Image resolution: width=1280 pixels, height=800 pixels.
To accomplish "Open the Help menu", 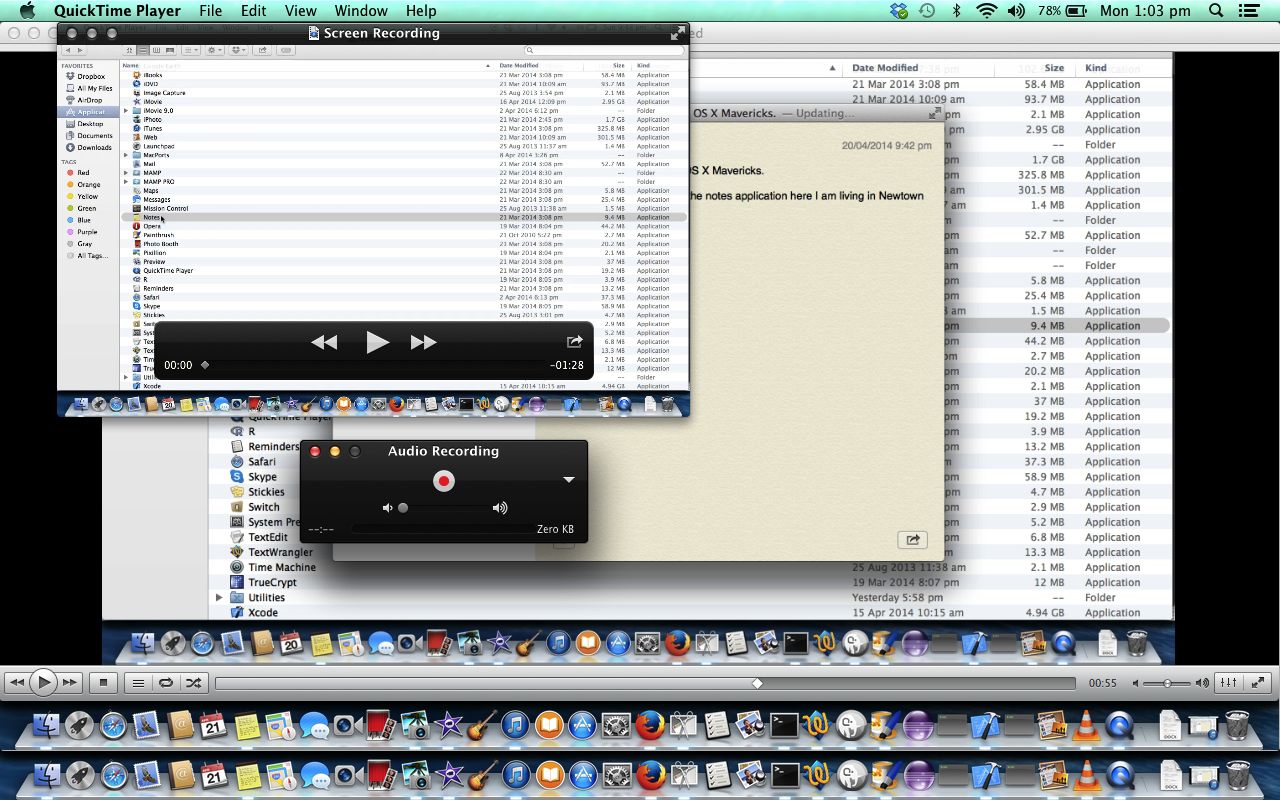I will pos(420,11).
